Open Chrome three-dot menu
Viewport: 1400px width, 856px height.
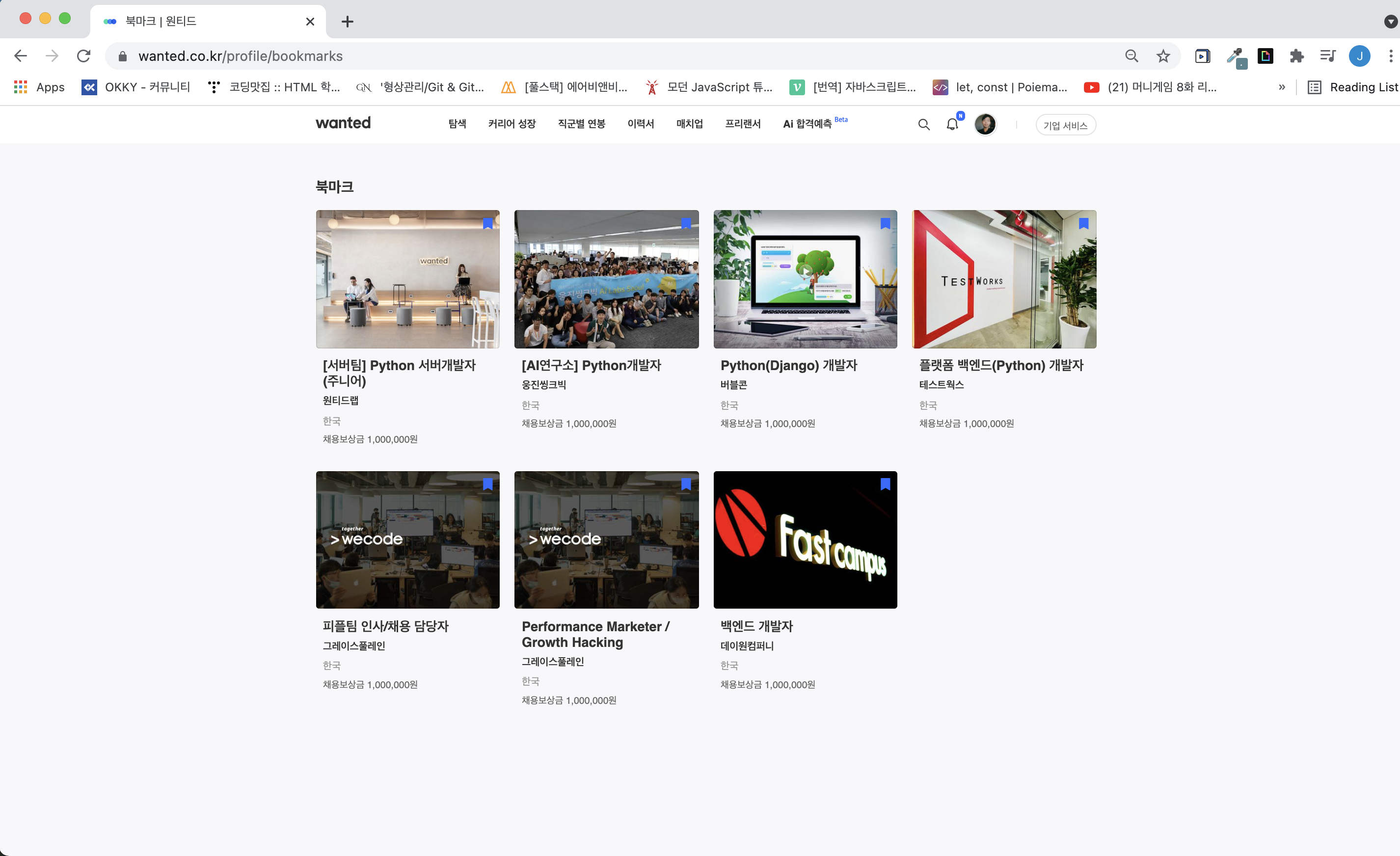pos(1390,56)
